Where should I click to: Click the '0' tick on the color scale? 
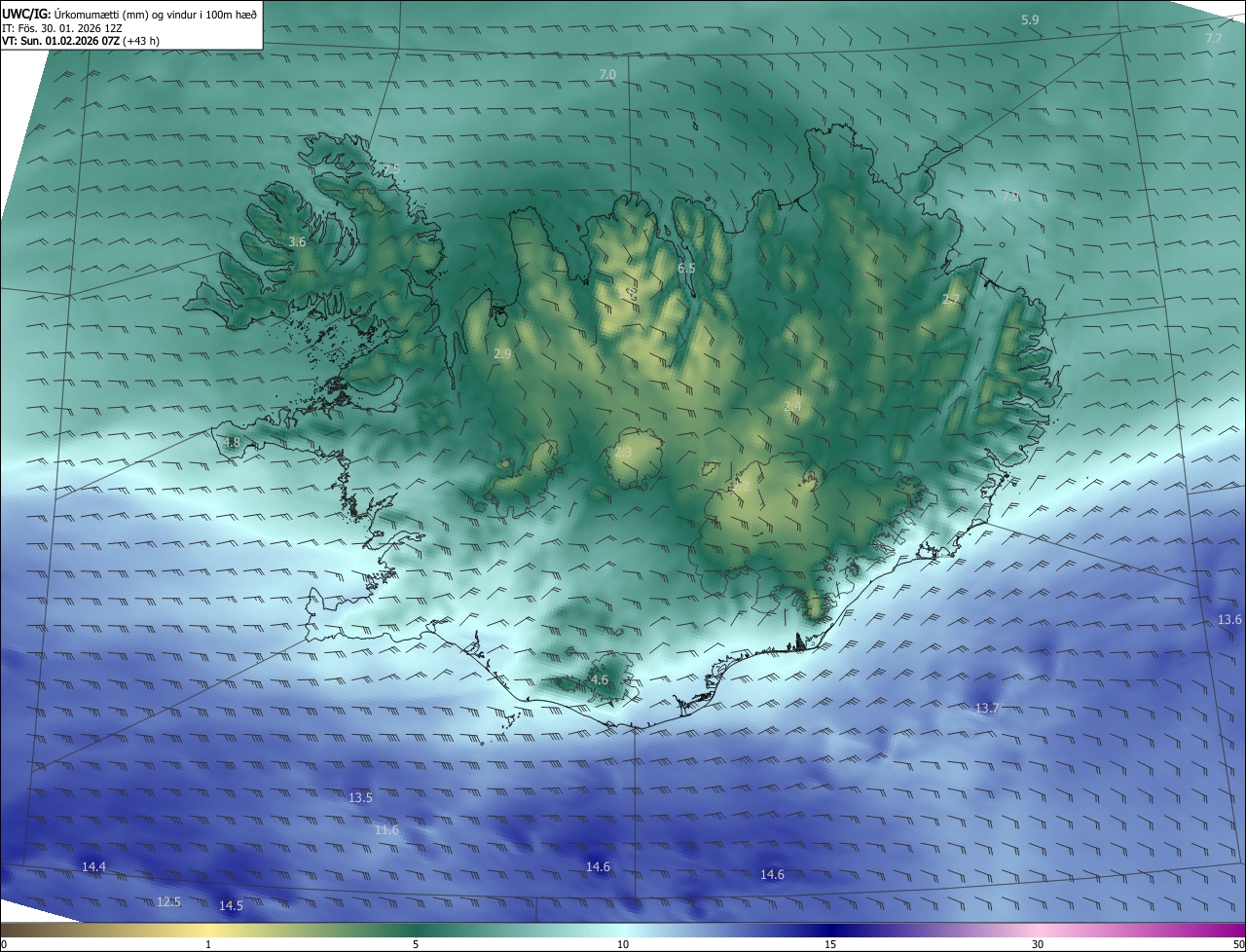click(4, 944)
